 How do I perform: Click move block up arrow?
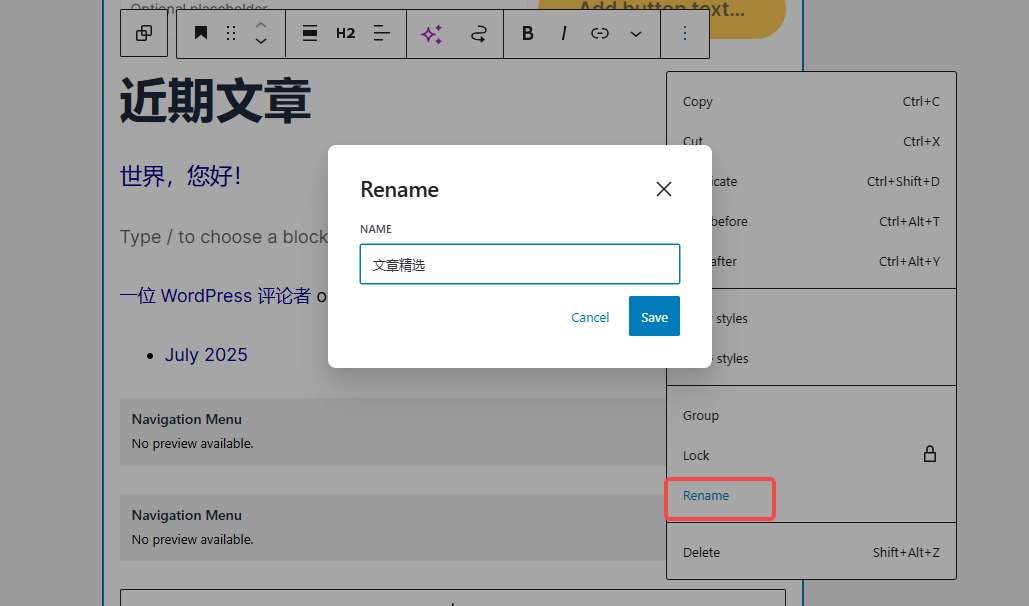(261, 25)
